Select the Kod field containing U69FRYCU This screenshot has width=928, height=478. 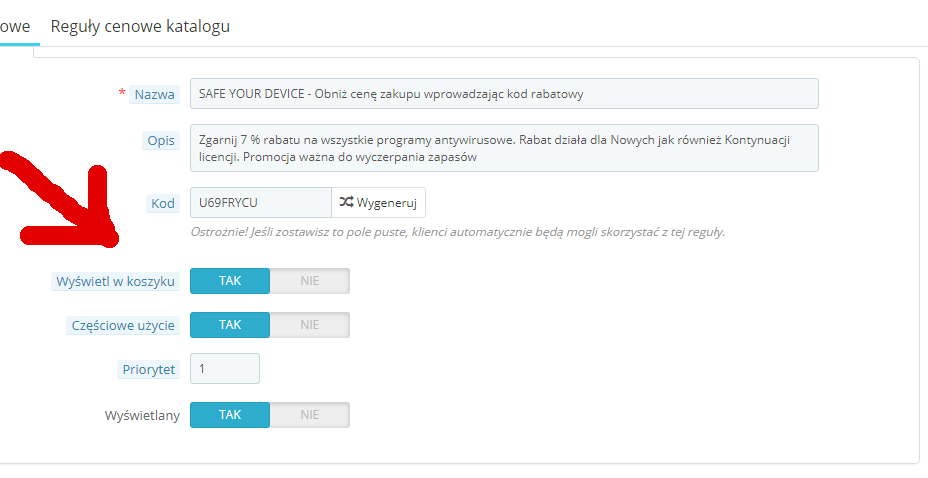click(x=260, y=202)
